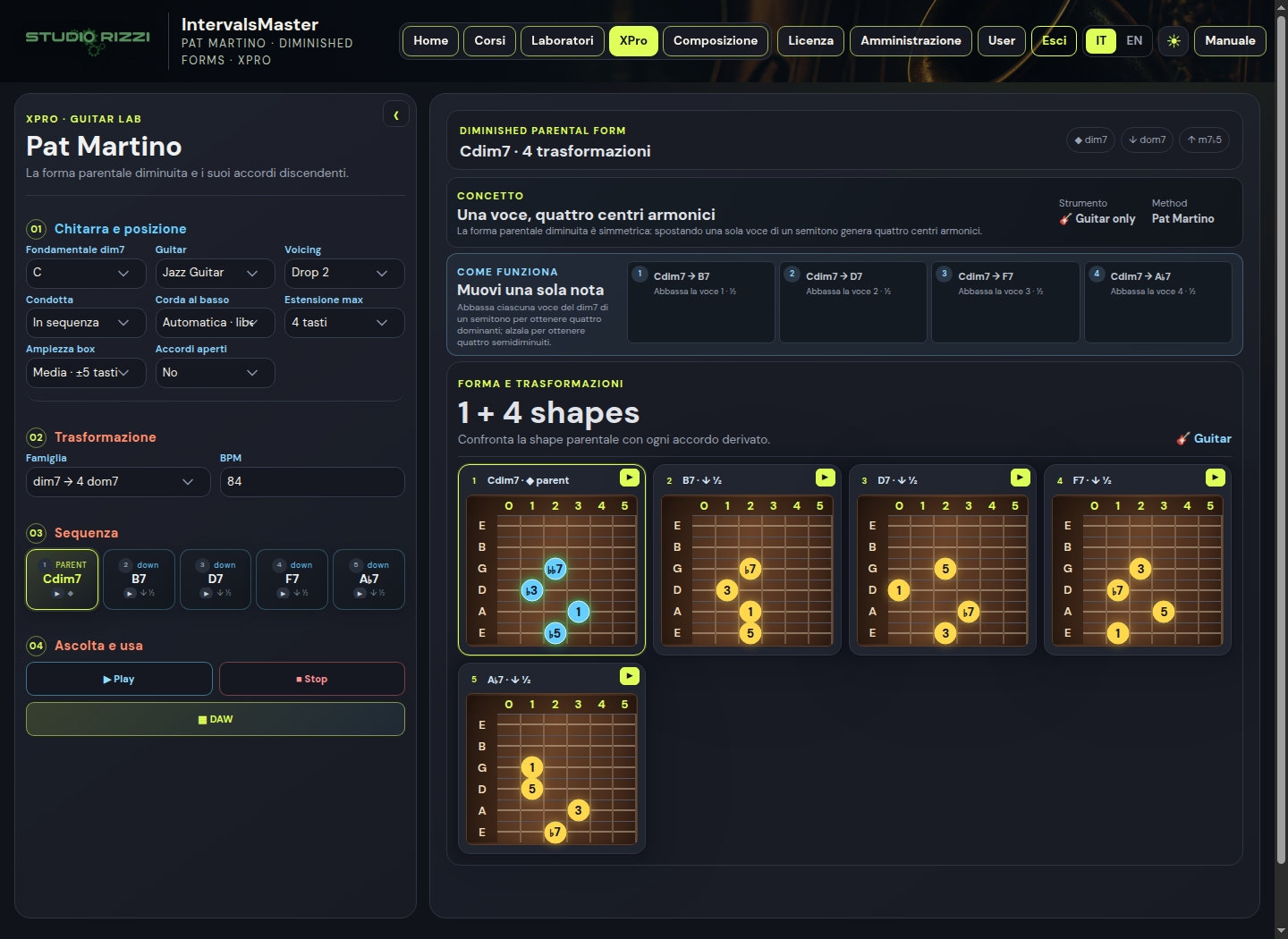Toggle the dim7 chip in the header
Viewport: 1288px width, 939px height.
(1091, 140)
